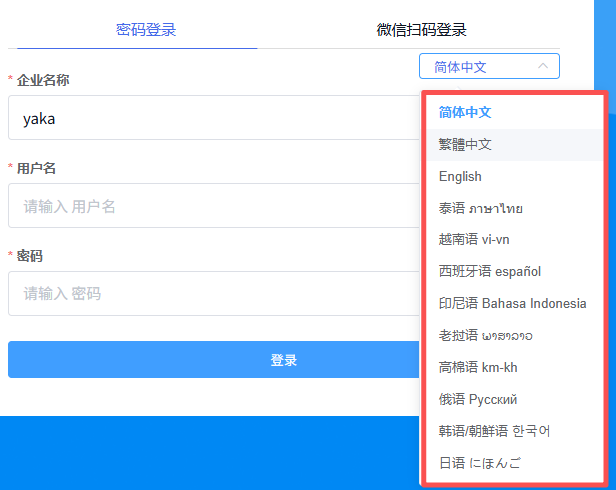616x490 pixels.
Task: Choose Spanish option 西班牙语 español
Action: click(x=490, y=272)
